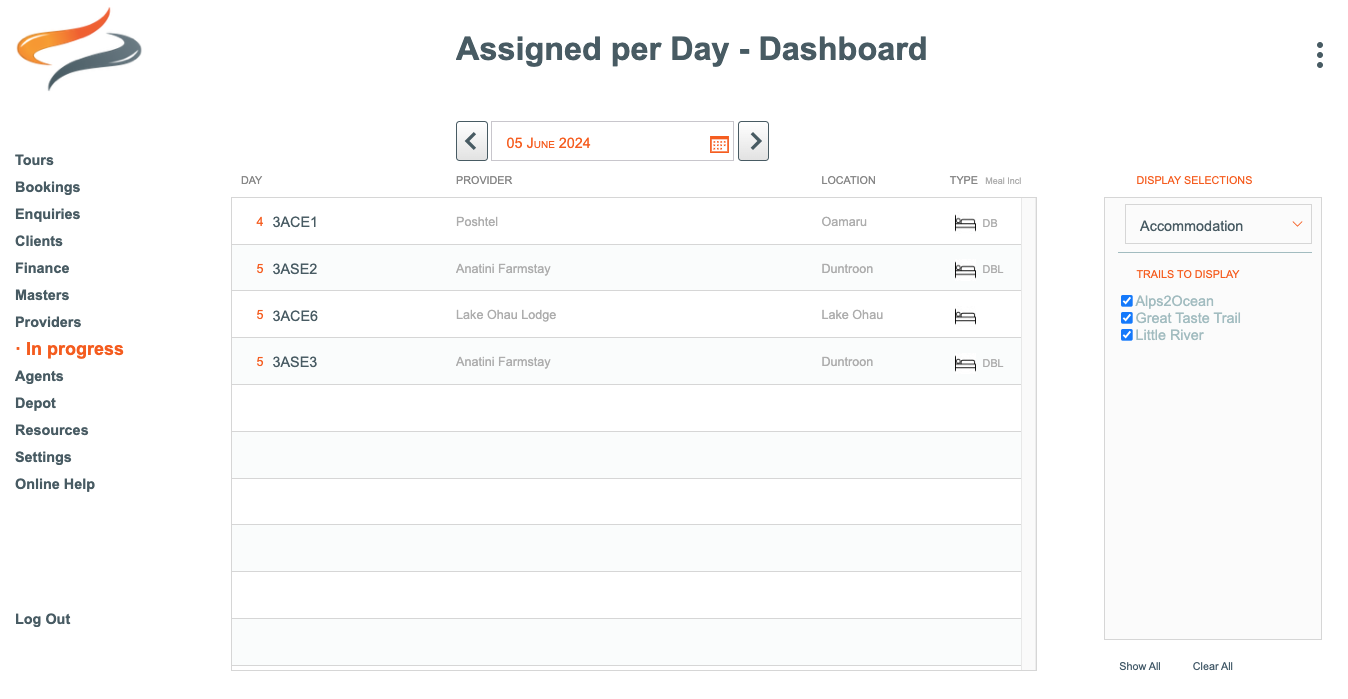Image resolution: width=1348 pixels, height=699 pixels.
Task: Click the Great Taste Trail label
Action: click(x=1188, y=318)
